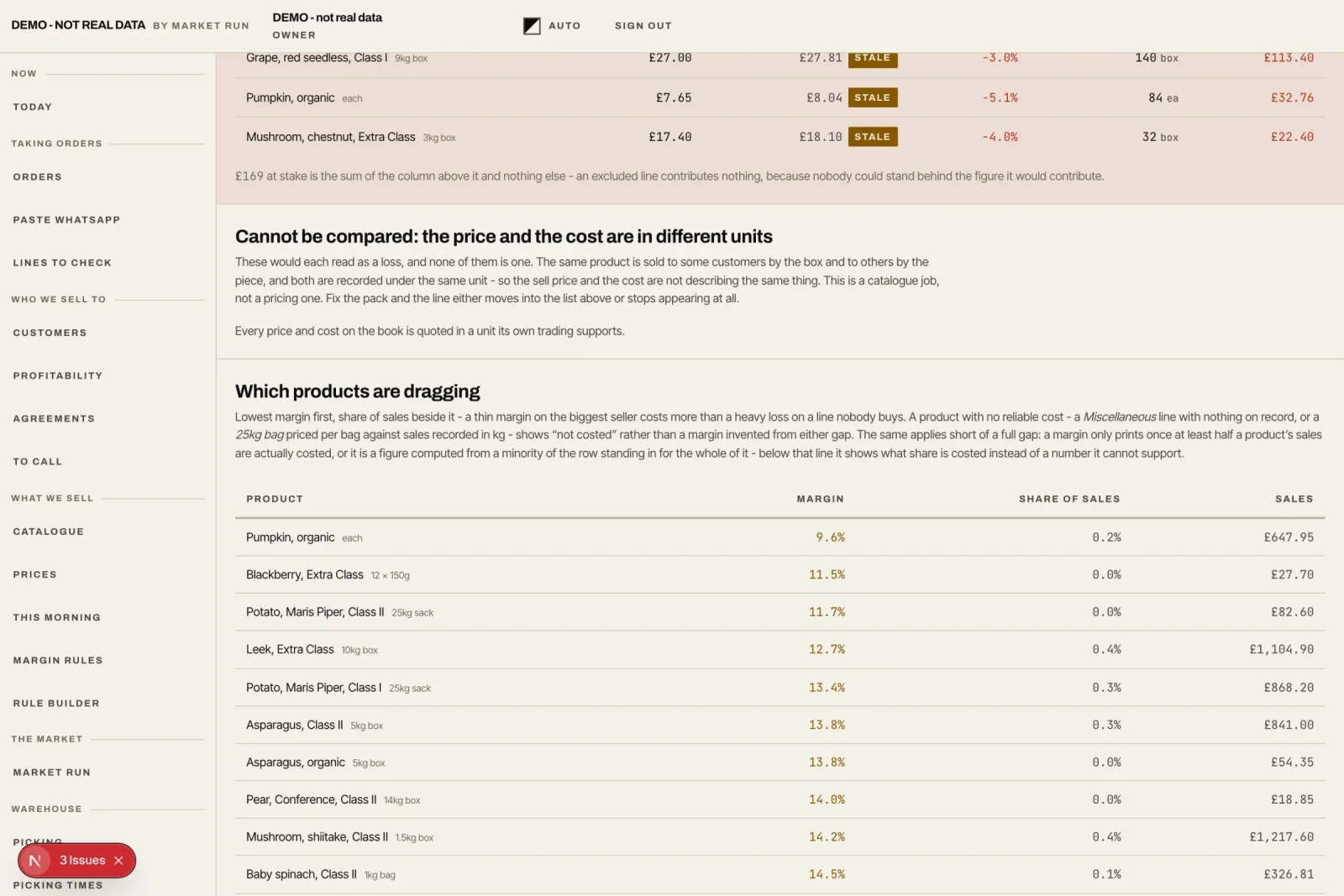The height and width of the screenshot is (896, 1344).
Task: Go to the TO CALL list
Action: coord(38,462)
